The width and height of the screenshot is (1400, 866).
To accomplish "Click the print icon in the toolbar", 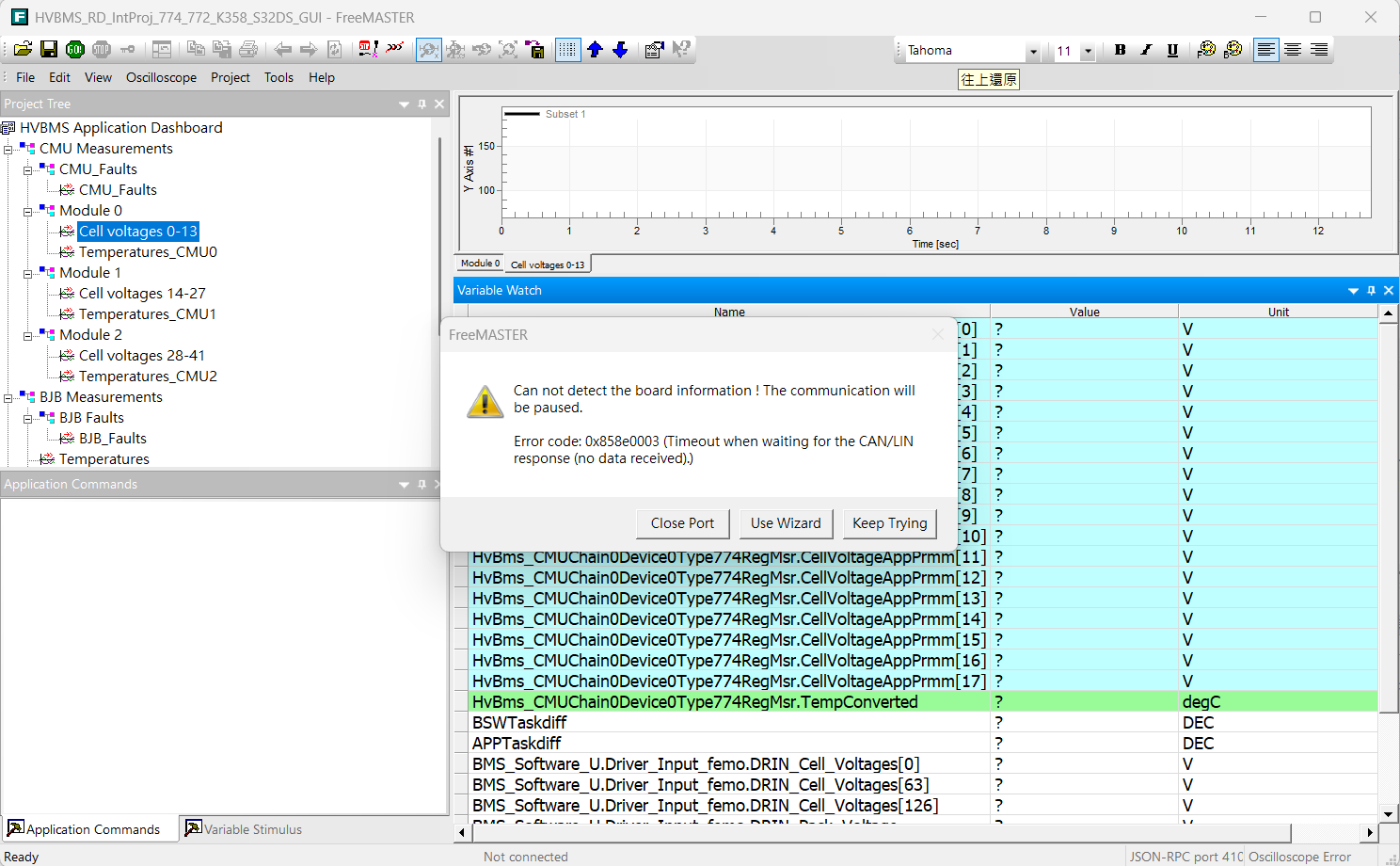I will 248,50.
